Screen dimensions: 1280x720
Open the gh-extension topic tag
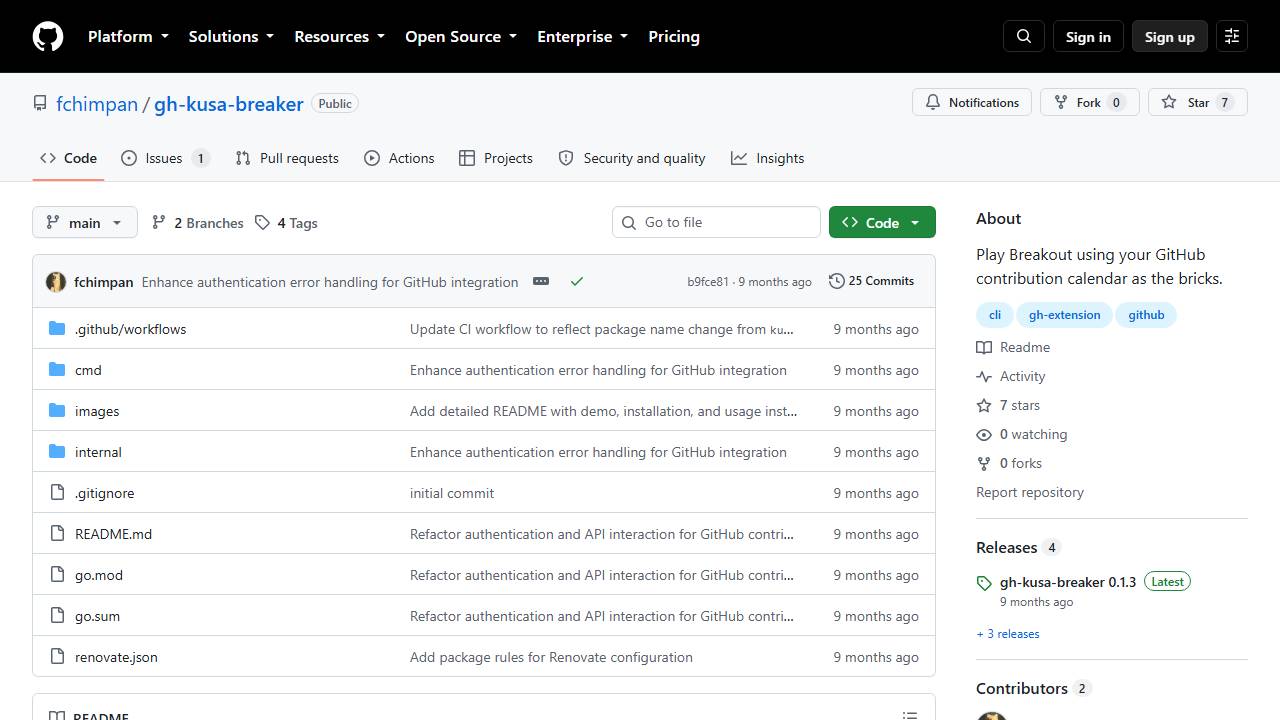(1064, 315)
